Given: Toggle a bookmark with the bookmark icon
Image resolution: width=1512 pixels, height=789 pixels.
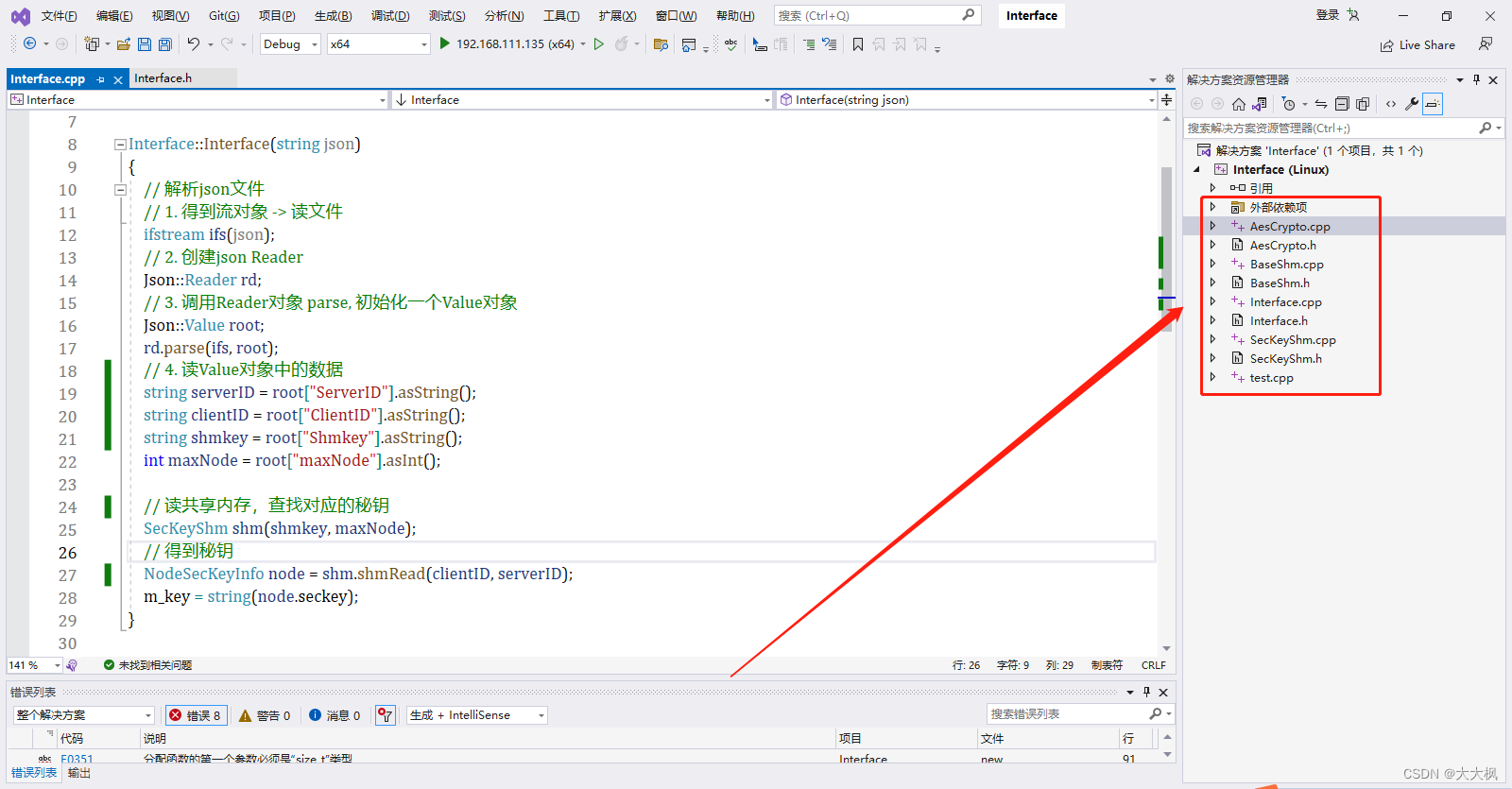Looking at the screenshot, I should click(858, 43).
